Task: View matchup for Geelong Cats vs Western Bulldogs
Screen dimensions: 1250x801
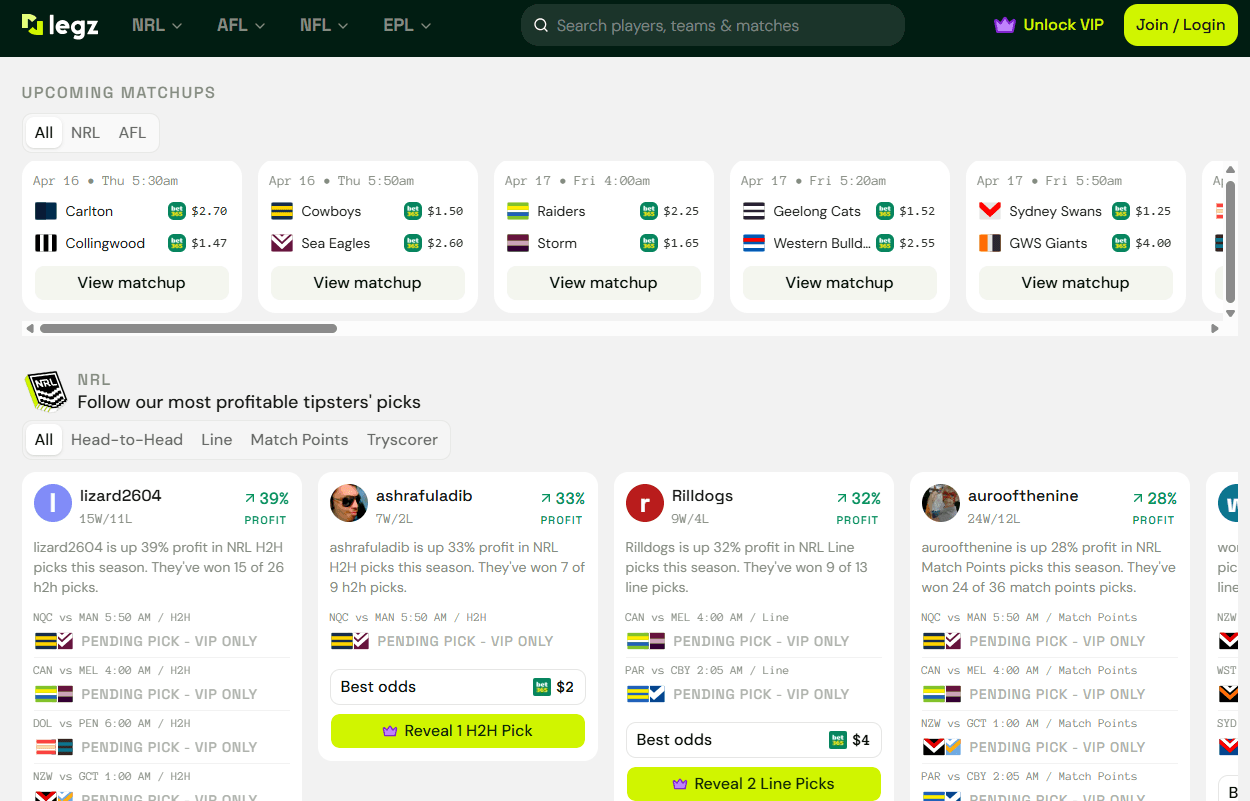Action: [839, 283]
